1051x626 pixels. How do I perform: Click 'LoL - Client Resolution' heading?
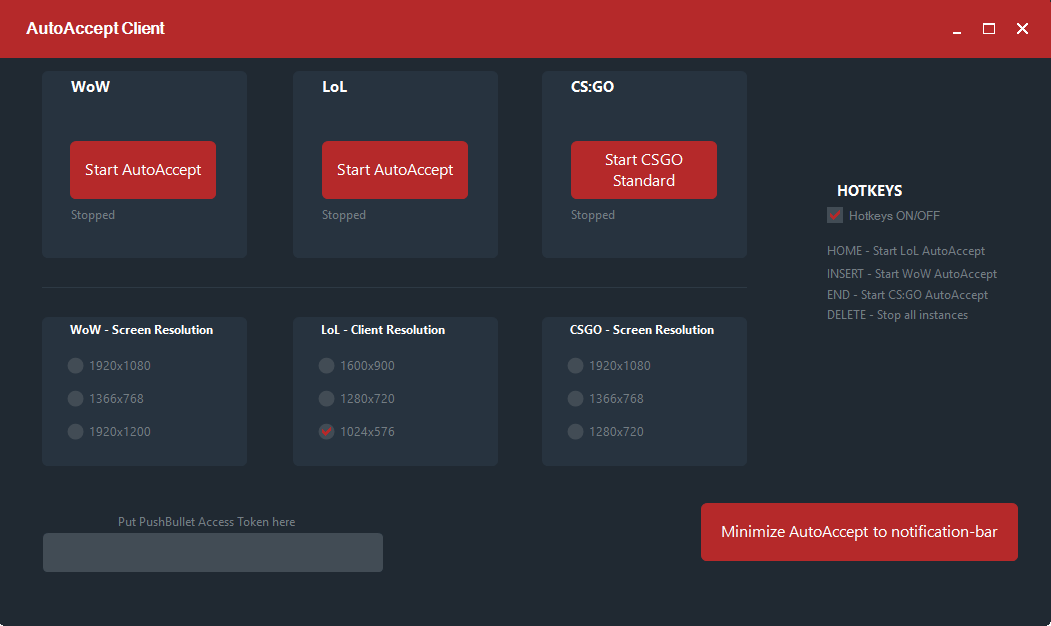383,330
